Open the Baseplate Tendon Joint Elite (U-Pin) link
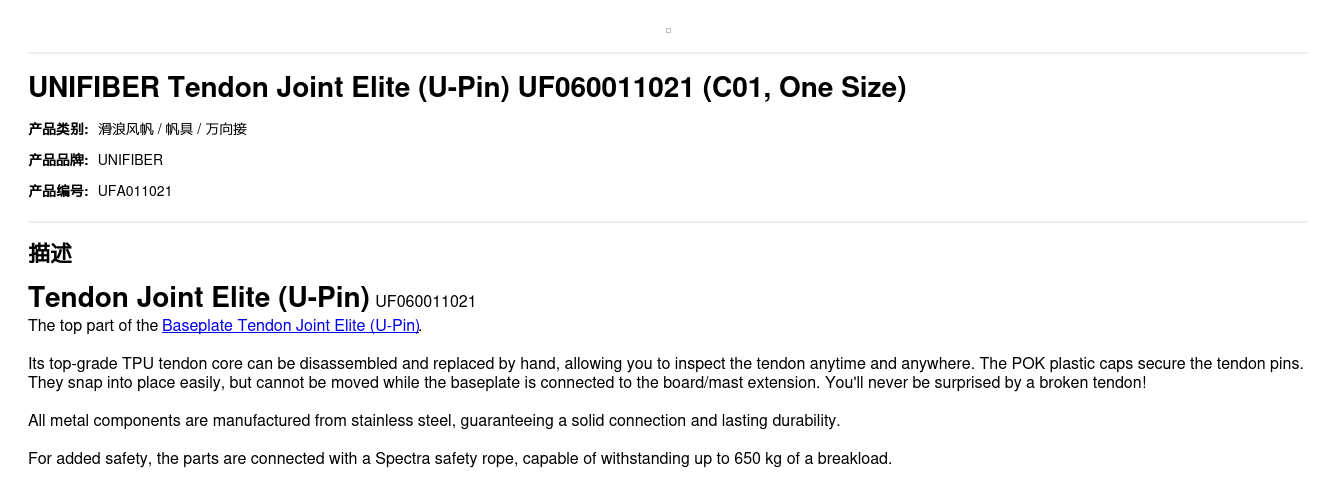 pos(290,326)
